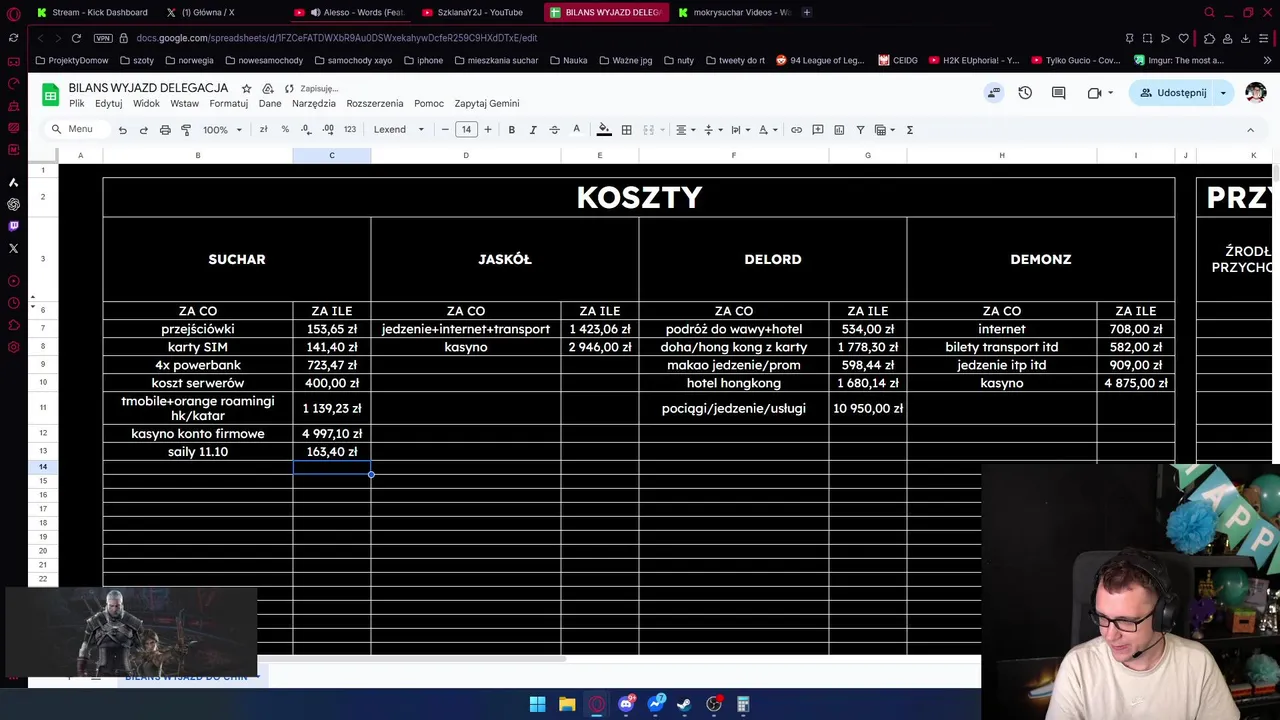
Task: Print the spreadsheet with the printer icon
Action: pyautogui.click(x=165, y=130)
